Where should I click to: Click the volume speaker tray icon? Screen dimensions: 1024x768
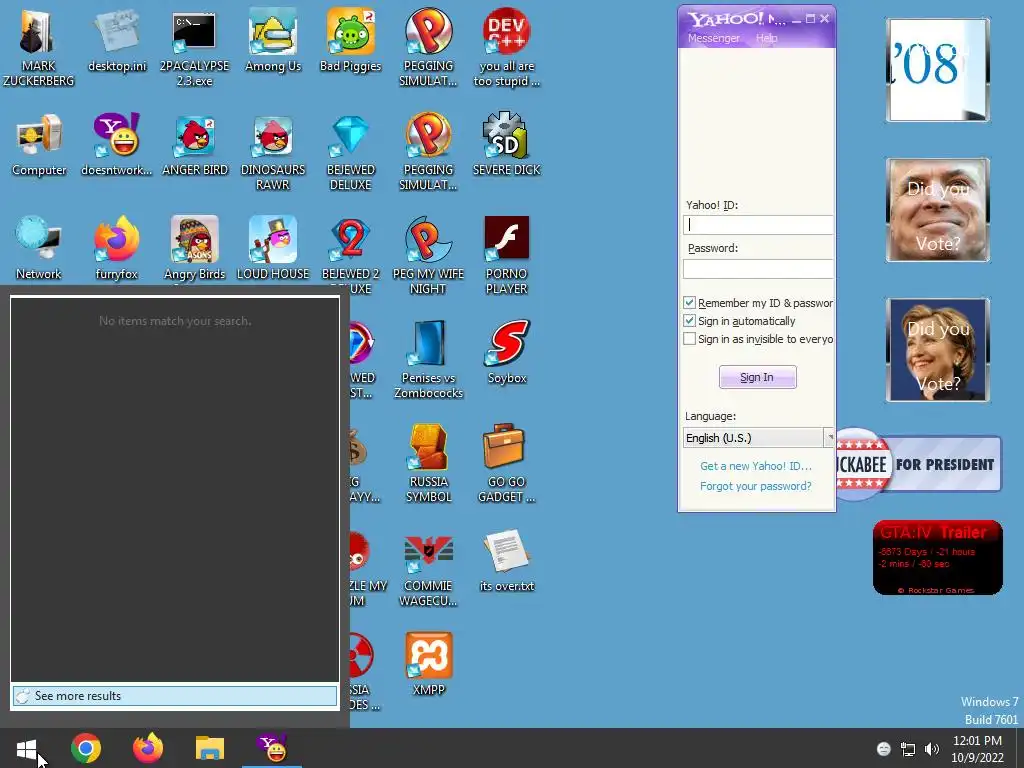[x=932, y=749]
